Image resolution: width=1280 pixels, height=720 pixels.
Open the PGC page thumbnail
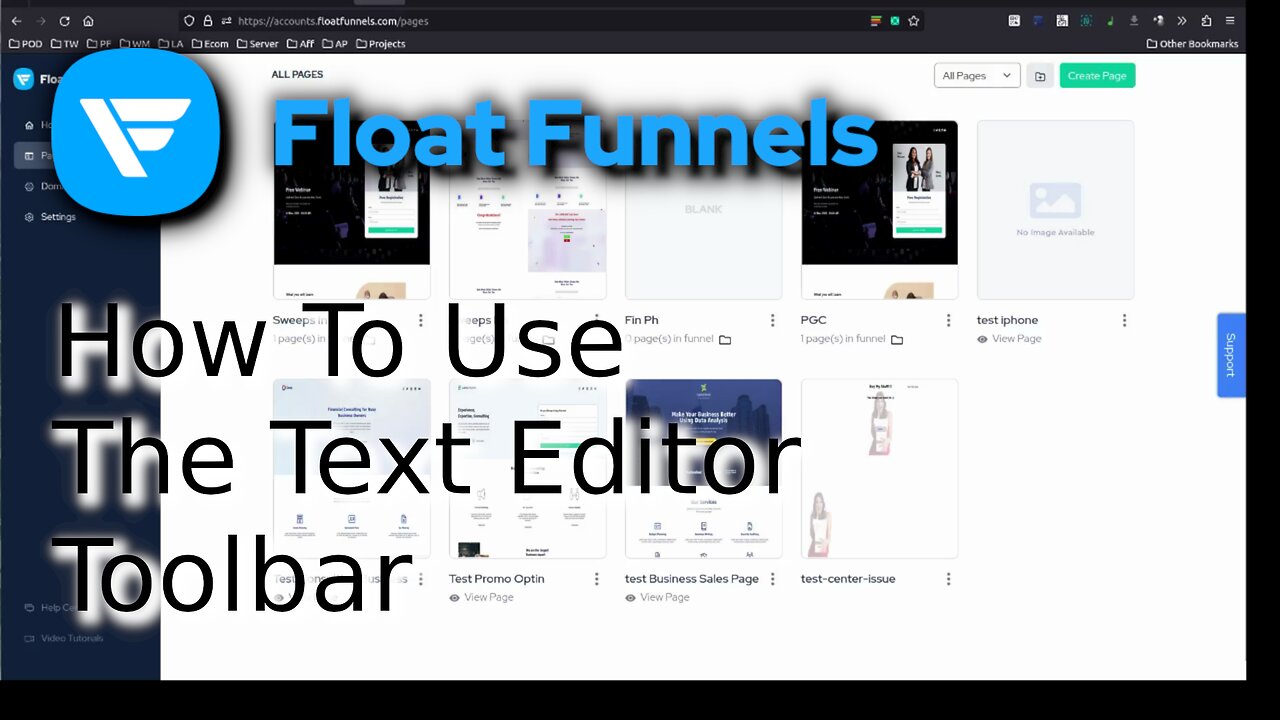pos(880,210)
